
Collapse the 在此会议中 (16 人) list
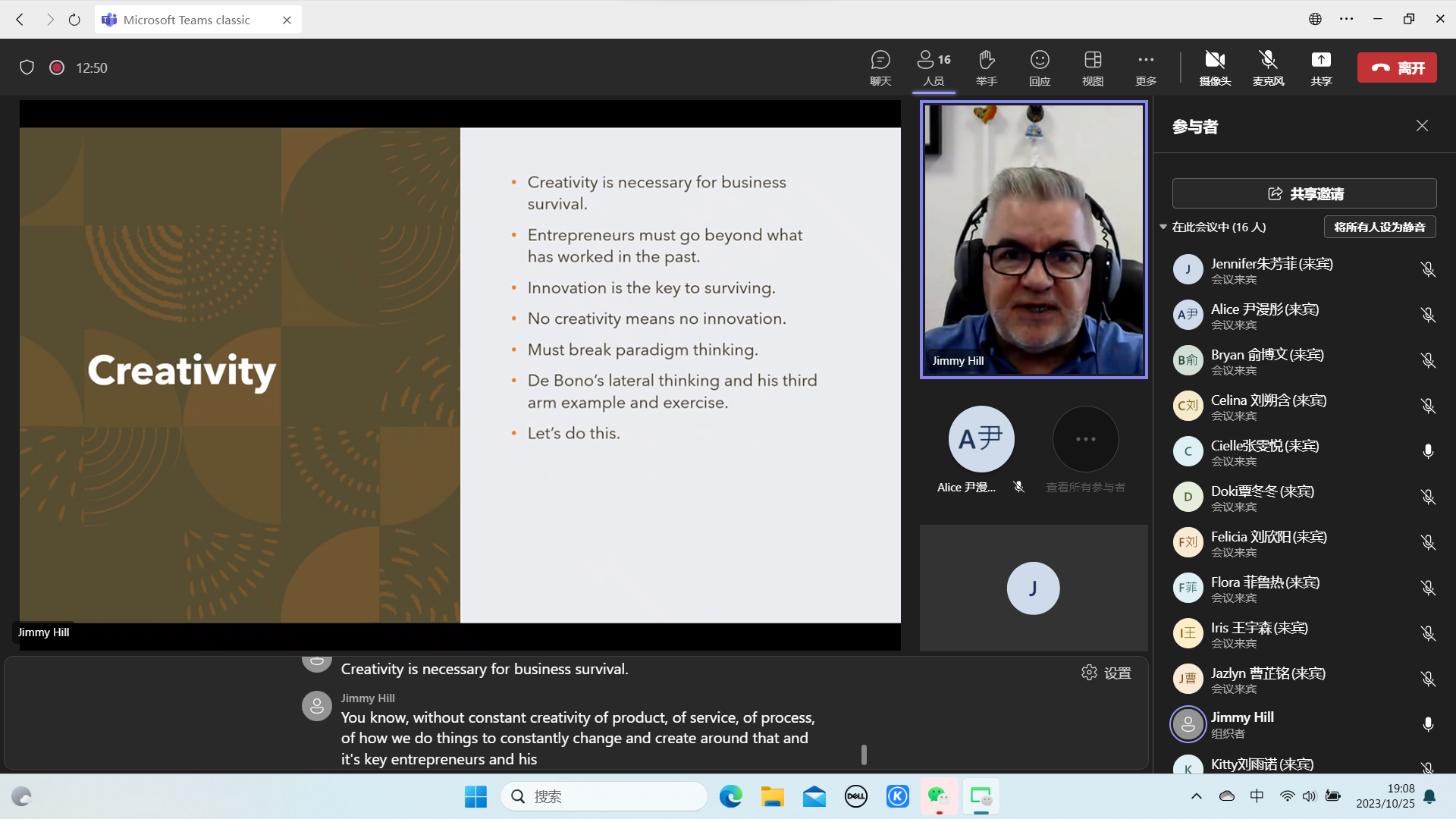pos(1163,227)
